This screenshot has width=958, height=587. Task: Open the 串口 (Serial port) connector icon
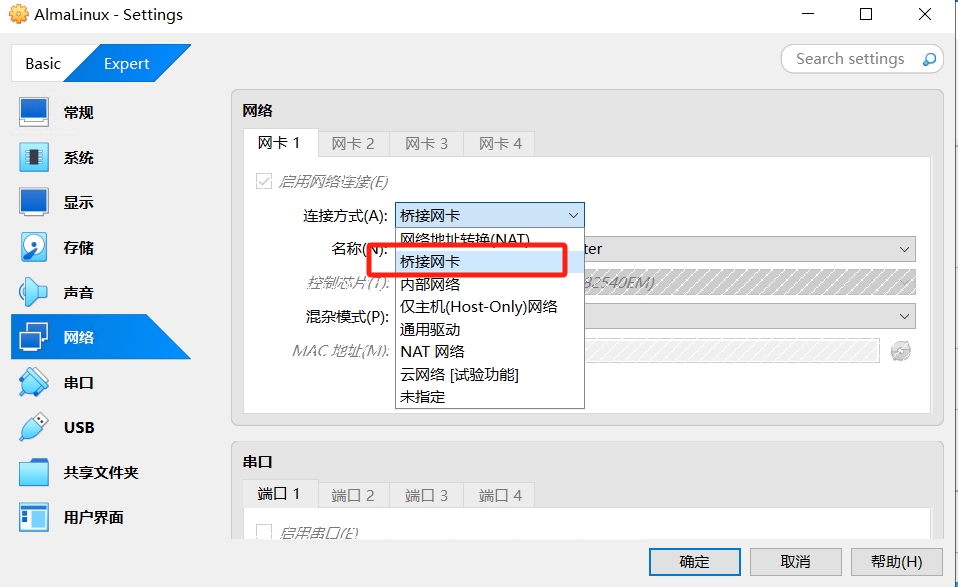tap(34, 382)
